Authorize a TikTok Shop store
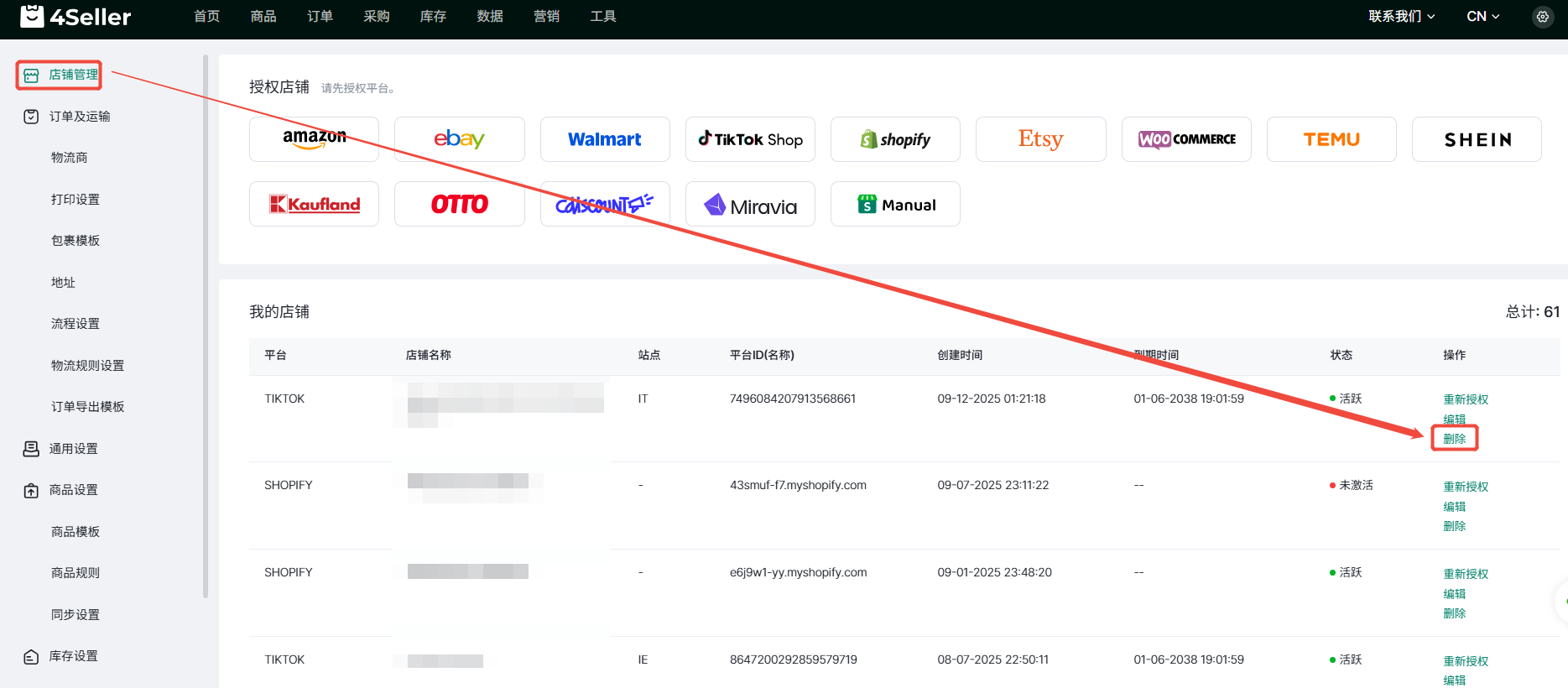1568x688 pixels. (x=750, y=139)
